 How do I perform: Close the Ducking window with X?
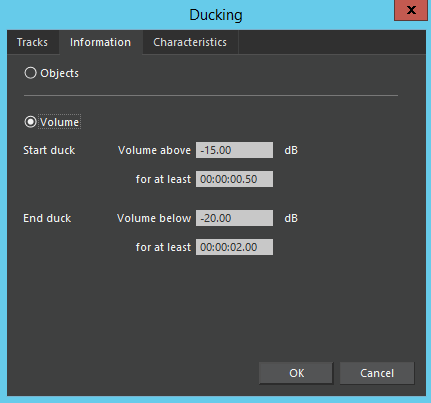coord(411,10)
